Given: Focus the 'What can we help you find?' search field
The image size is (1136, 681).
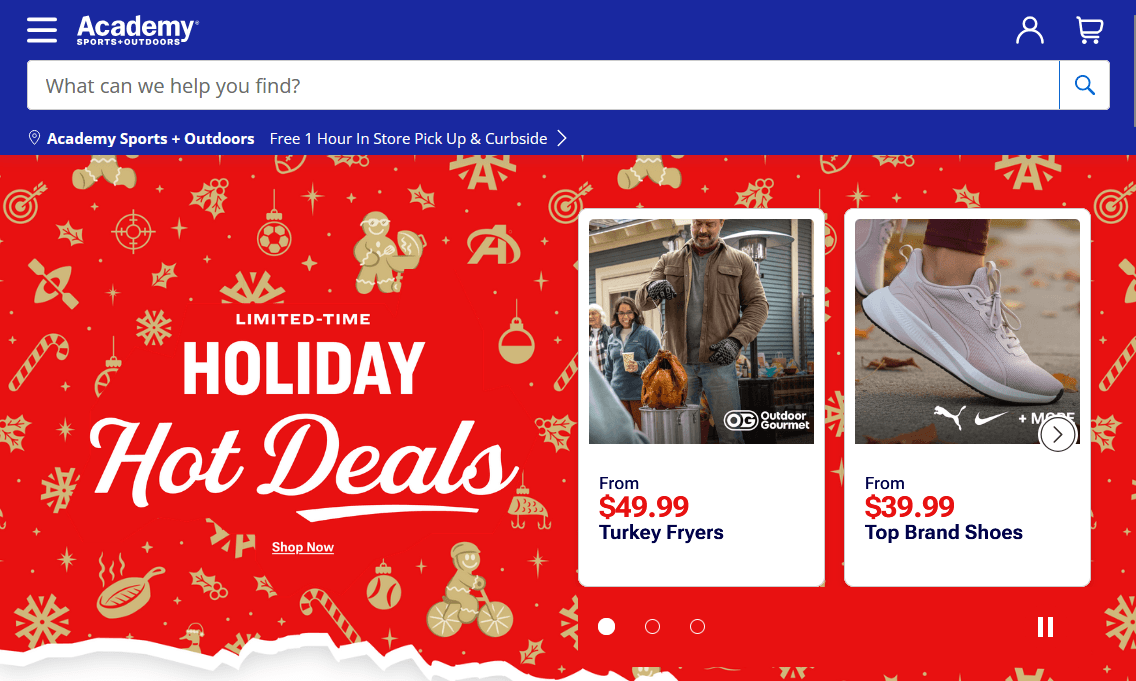Looking at the screenshot, I should [540, 86].
